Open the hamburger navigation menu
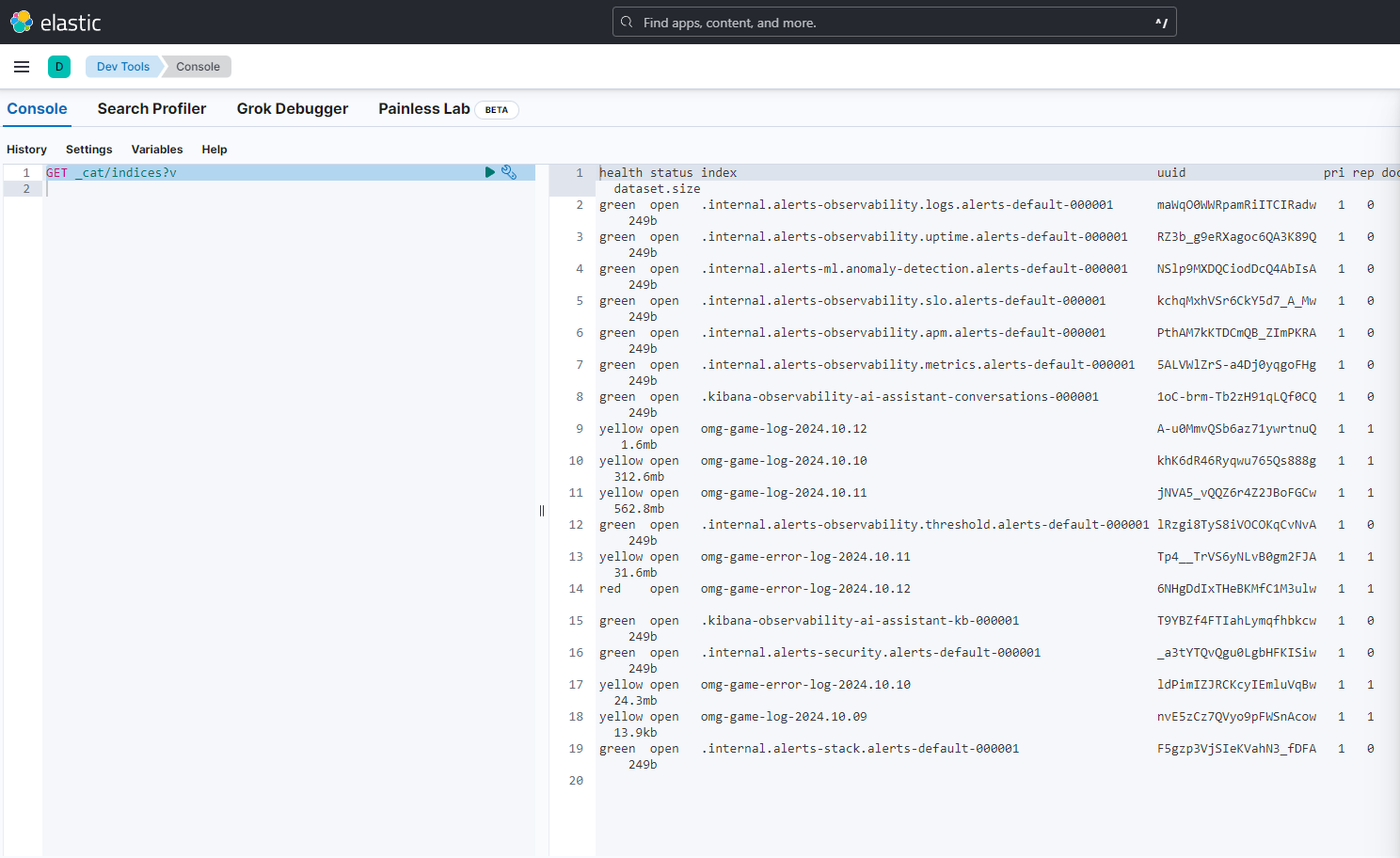 pyautogui.click(x=22, y=67)
